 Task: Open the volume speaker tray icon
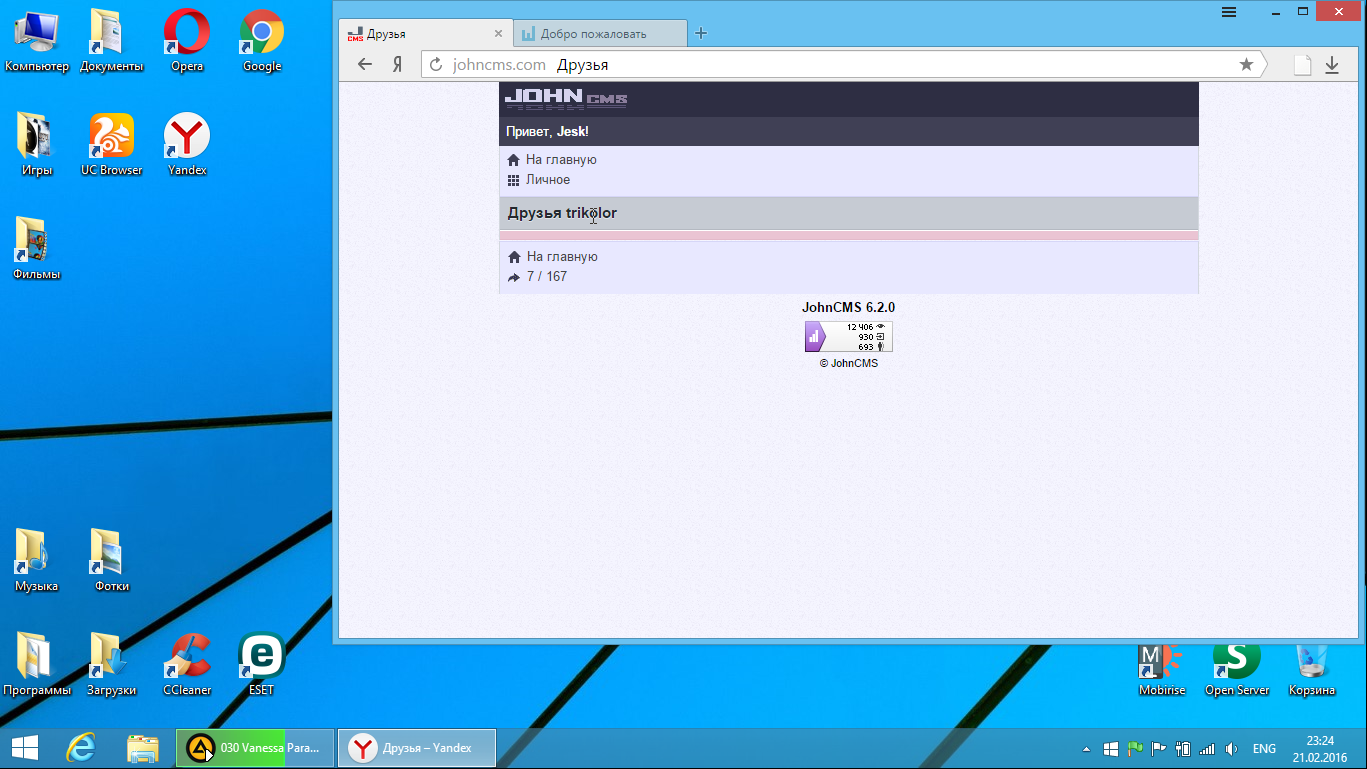(x=1231, y=749)
